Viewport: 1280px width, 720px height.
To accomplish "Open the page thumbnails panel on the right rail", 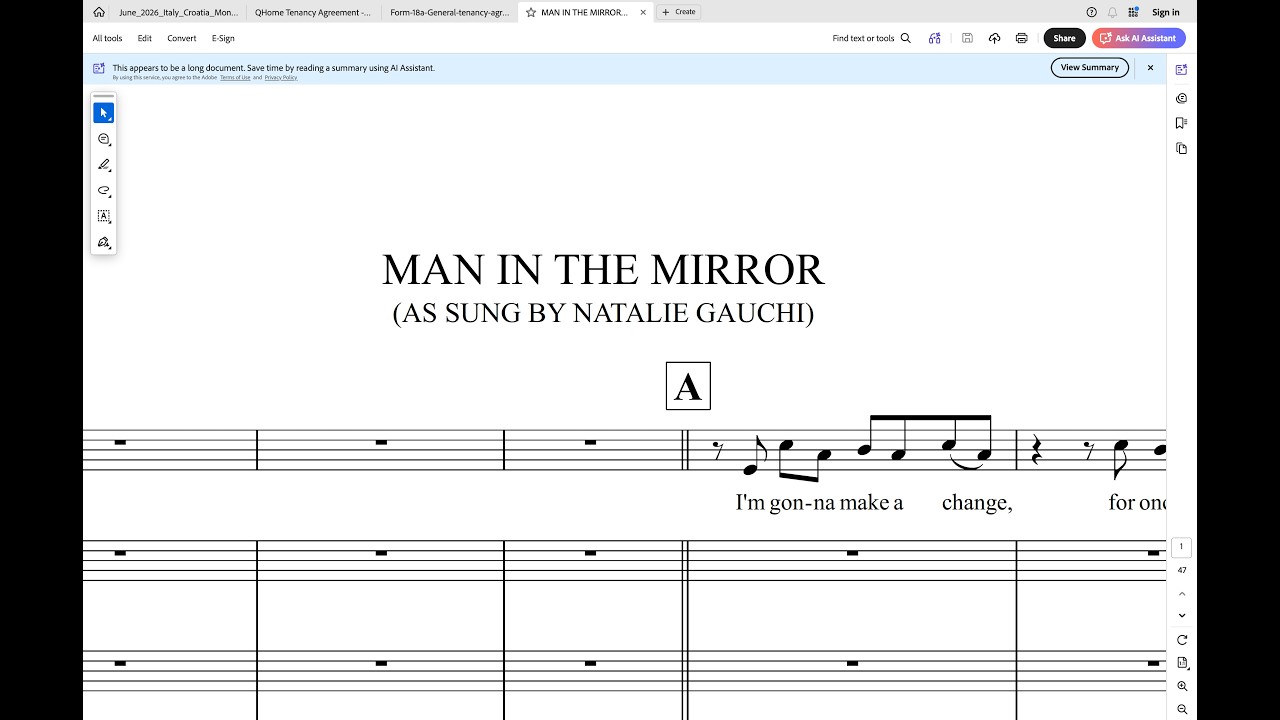I will click(1181, 148).
